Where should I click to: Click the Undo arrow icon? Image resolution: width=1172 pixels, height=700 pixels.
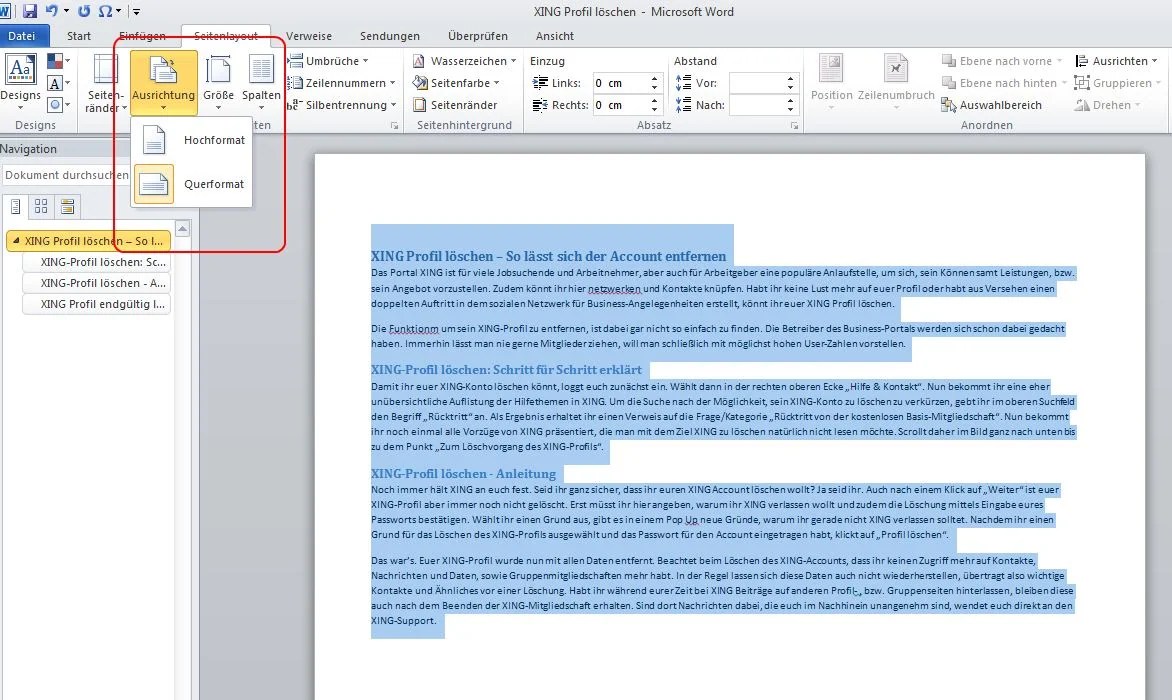(x=52, y=11)
